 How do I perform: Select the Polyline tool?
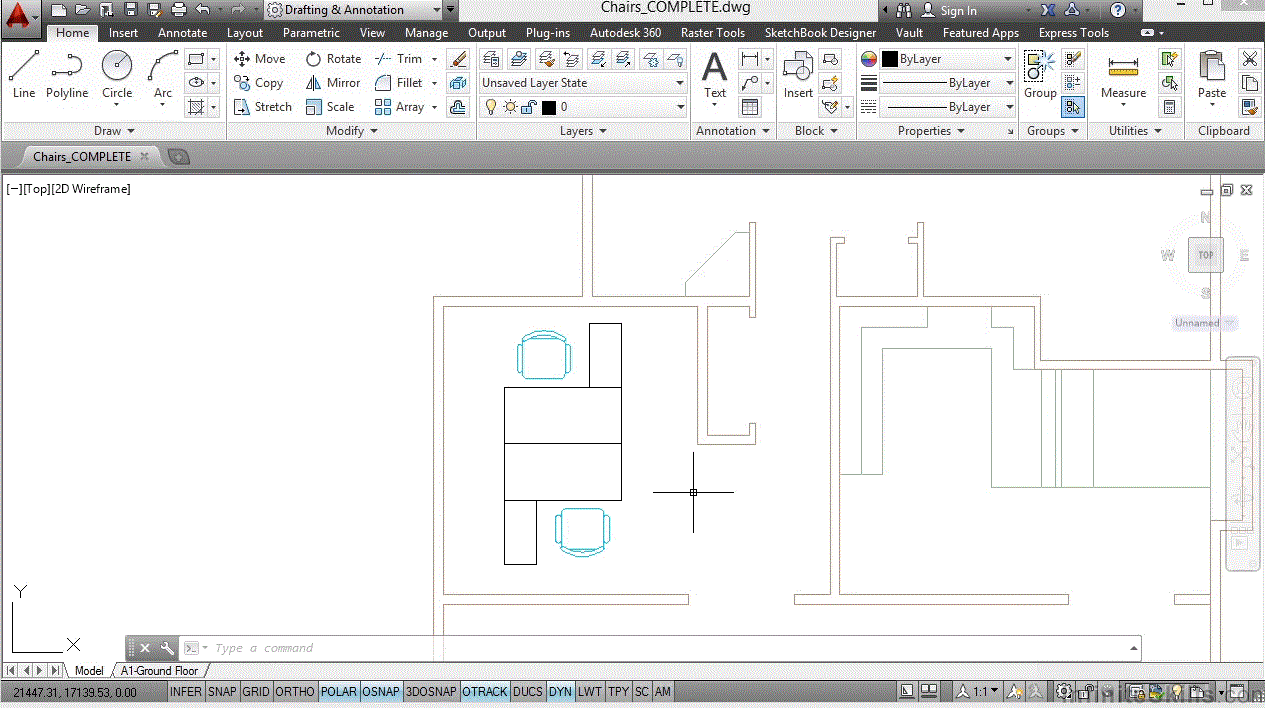click(x=67, y=75)
